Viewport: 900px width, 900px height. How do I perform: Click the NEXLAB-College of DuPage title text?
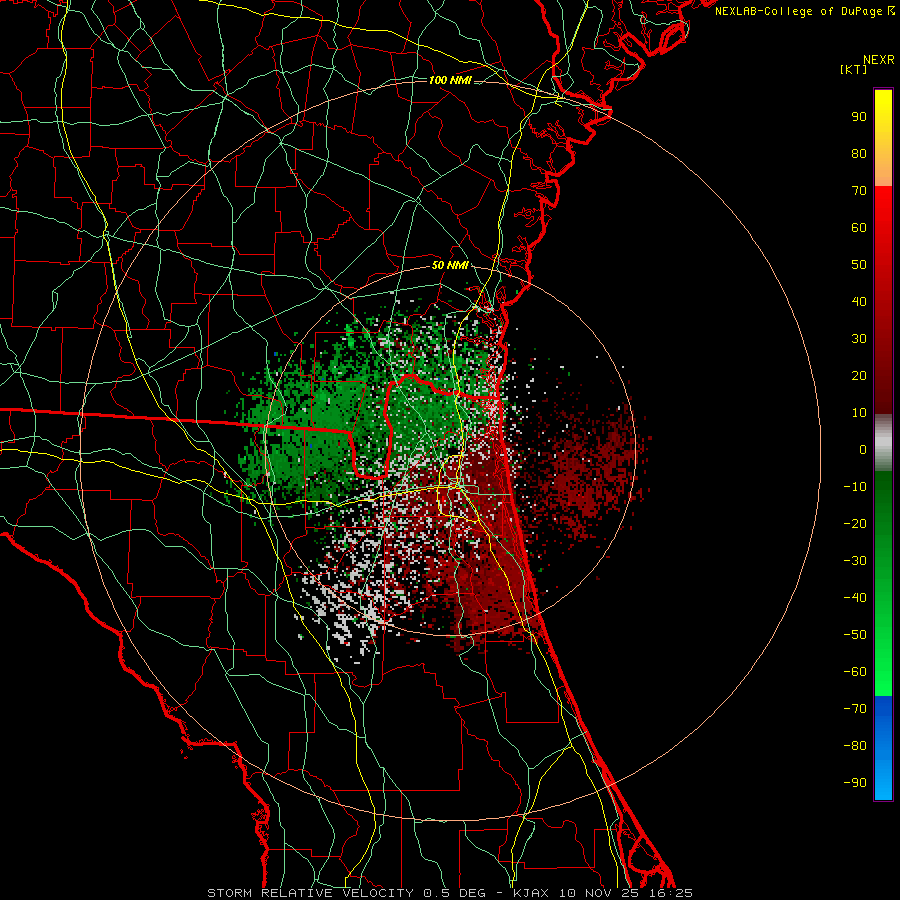(x=805, y=11)
